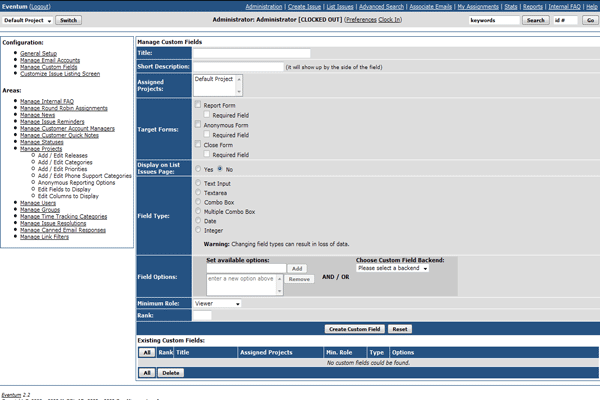
Task: Open Reports in top menu
Action: coord(533,7)
